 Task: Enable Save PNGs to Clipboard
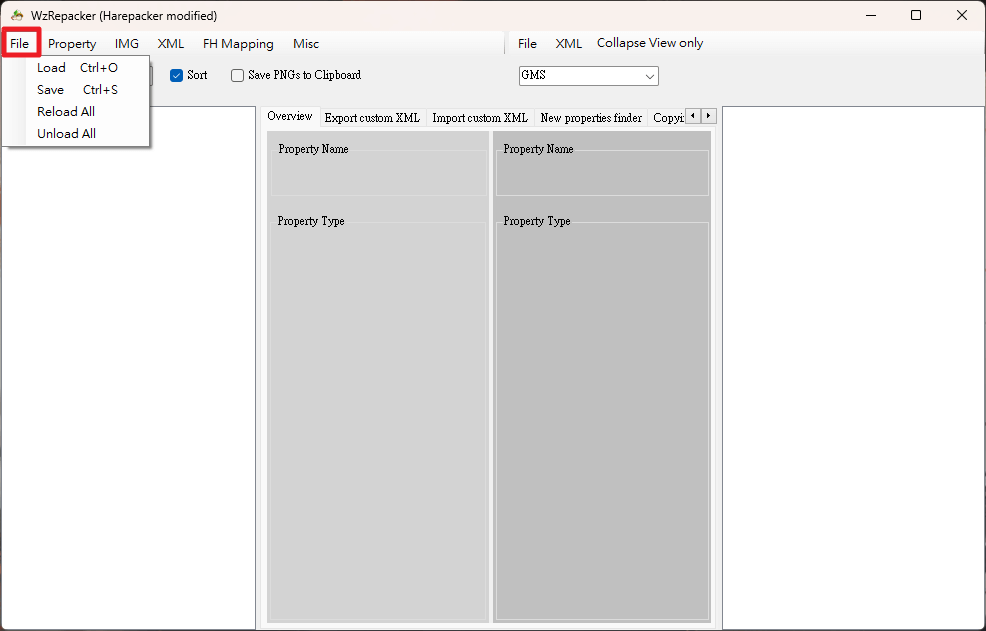point(237,75)
